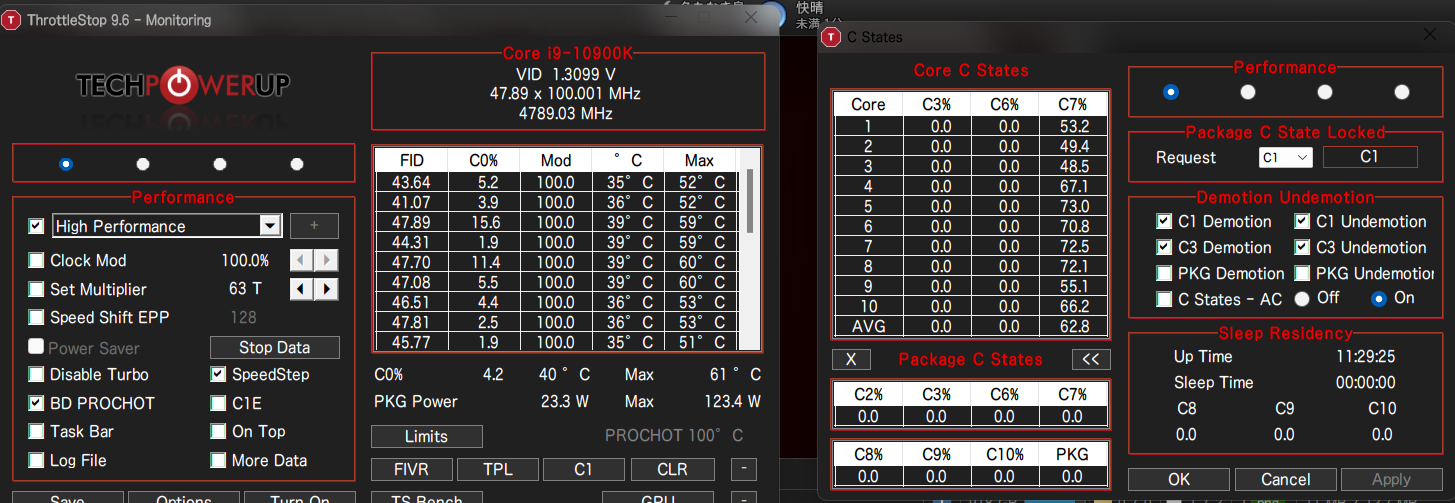Select the fourth profile radio in ThrottleStop
The width and height of the screenshot is (1455, 503).
(297, 164)
